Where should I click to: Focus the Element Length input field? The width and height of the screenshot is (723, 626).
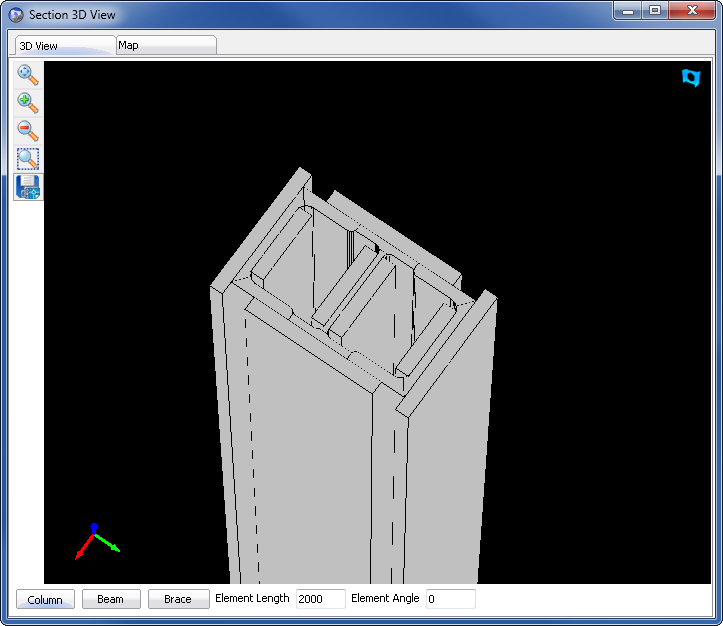[x=320, y=599]
